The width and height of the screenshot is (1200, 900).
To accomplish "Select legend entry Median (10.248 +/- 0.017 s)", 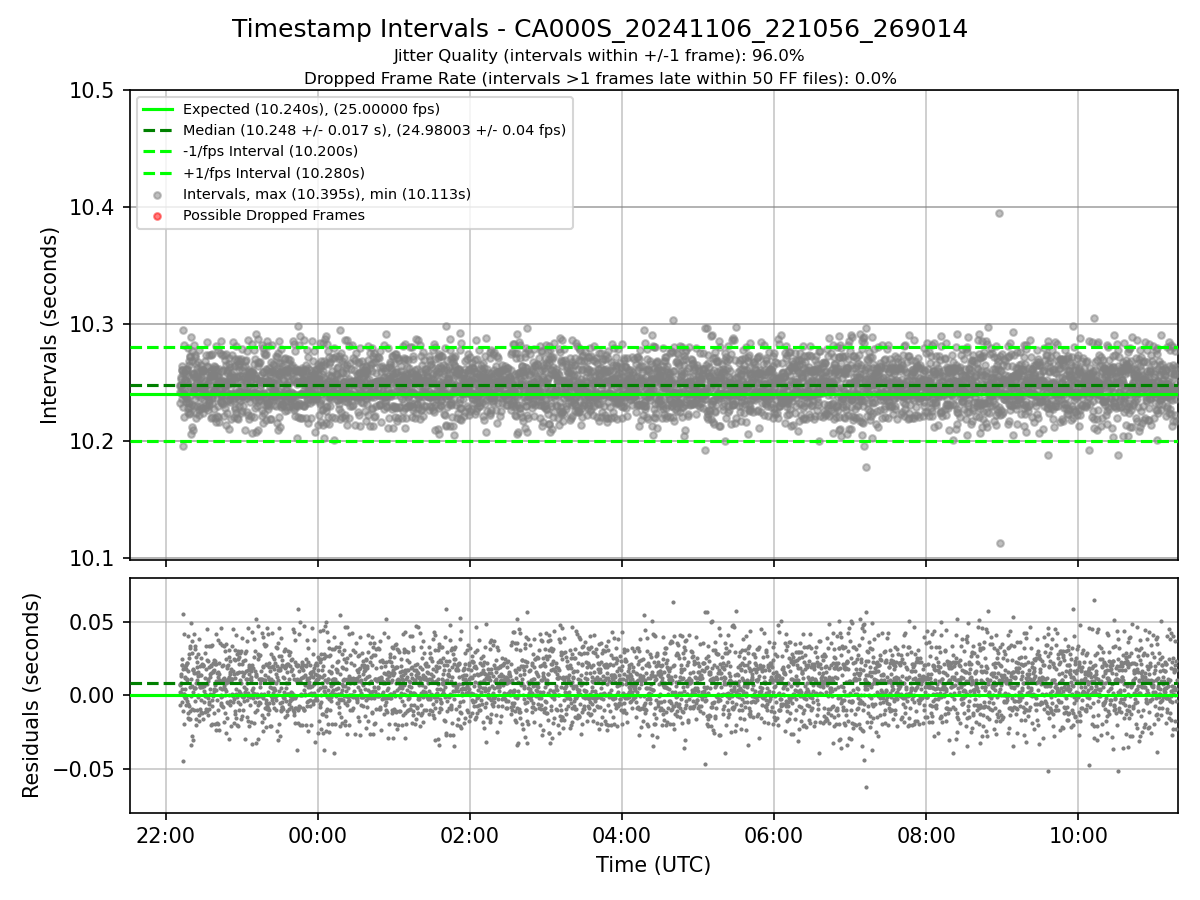I will (374, 130).
